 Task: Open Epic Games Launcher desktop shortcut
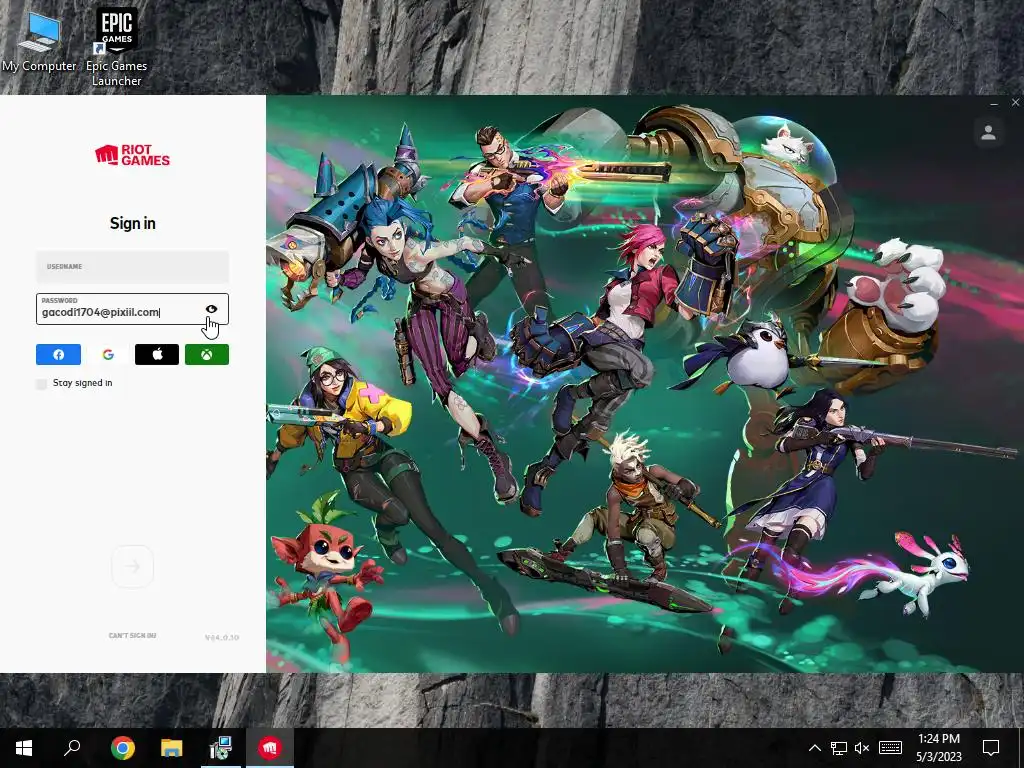tap(116, 47)
